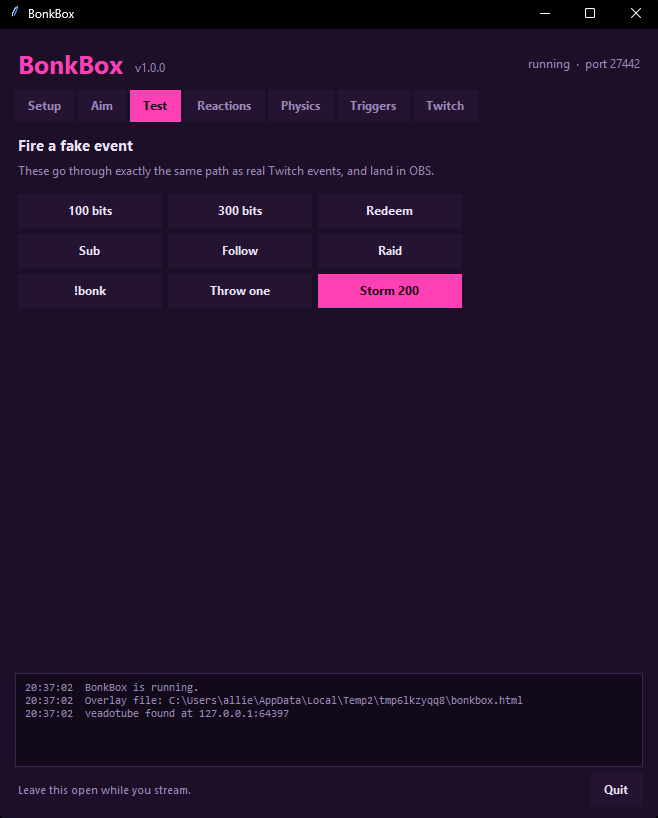Fire the !bonk command test
This screenshot has height=818, width=658.
tap(90, 291)
